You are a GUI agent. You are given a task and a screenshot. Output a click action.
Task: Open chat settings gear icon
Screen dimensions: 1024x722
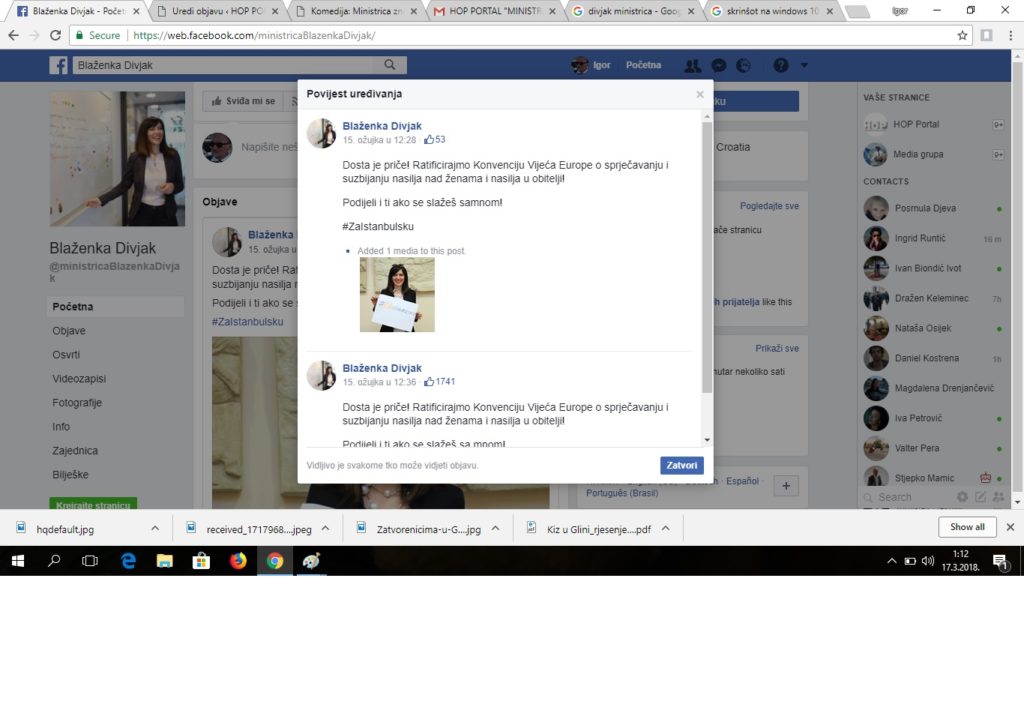pos(962,497)
